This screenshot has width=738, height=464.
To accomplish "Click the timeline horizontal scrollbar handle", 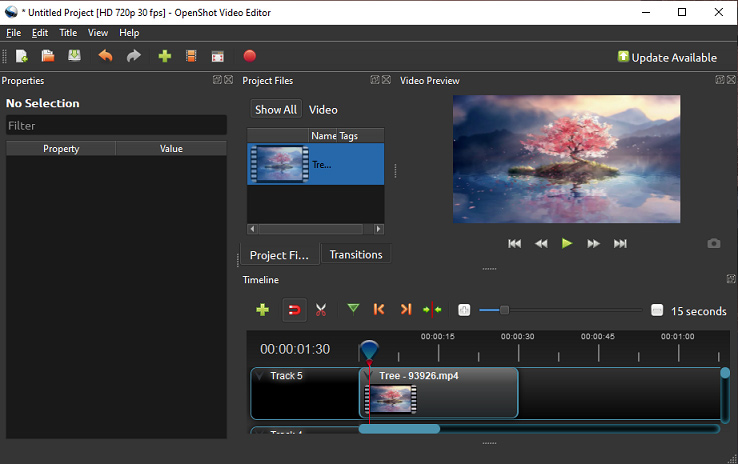I will 399,429.
